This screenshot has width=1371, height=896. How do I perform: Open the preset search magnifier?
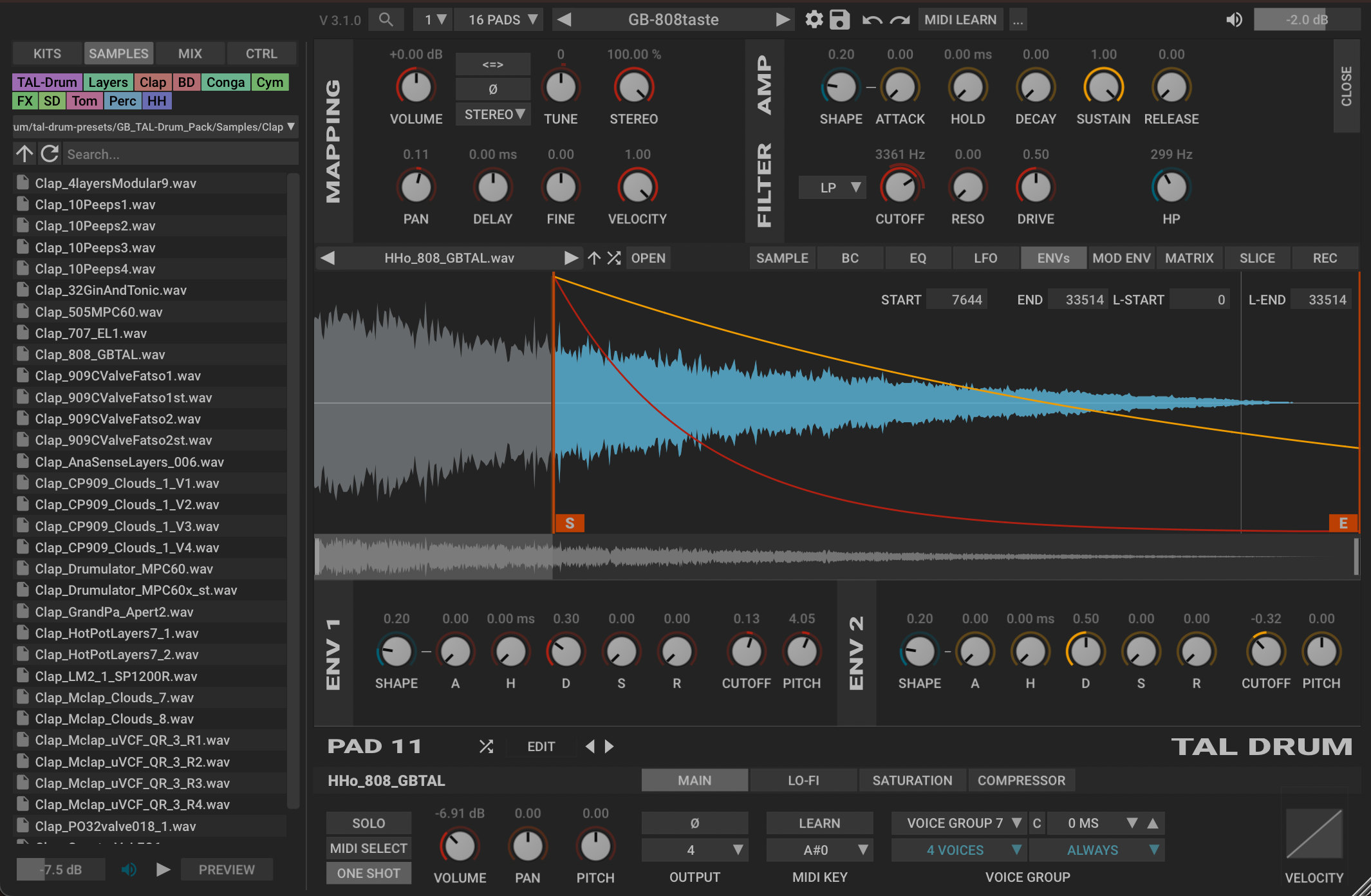[x=386, y=19]
